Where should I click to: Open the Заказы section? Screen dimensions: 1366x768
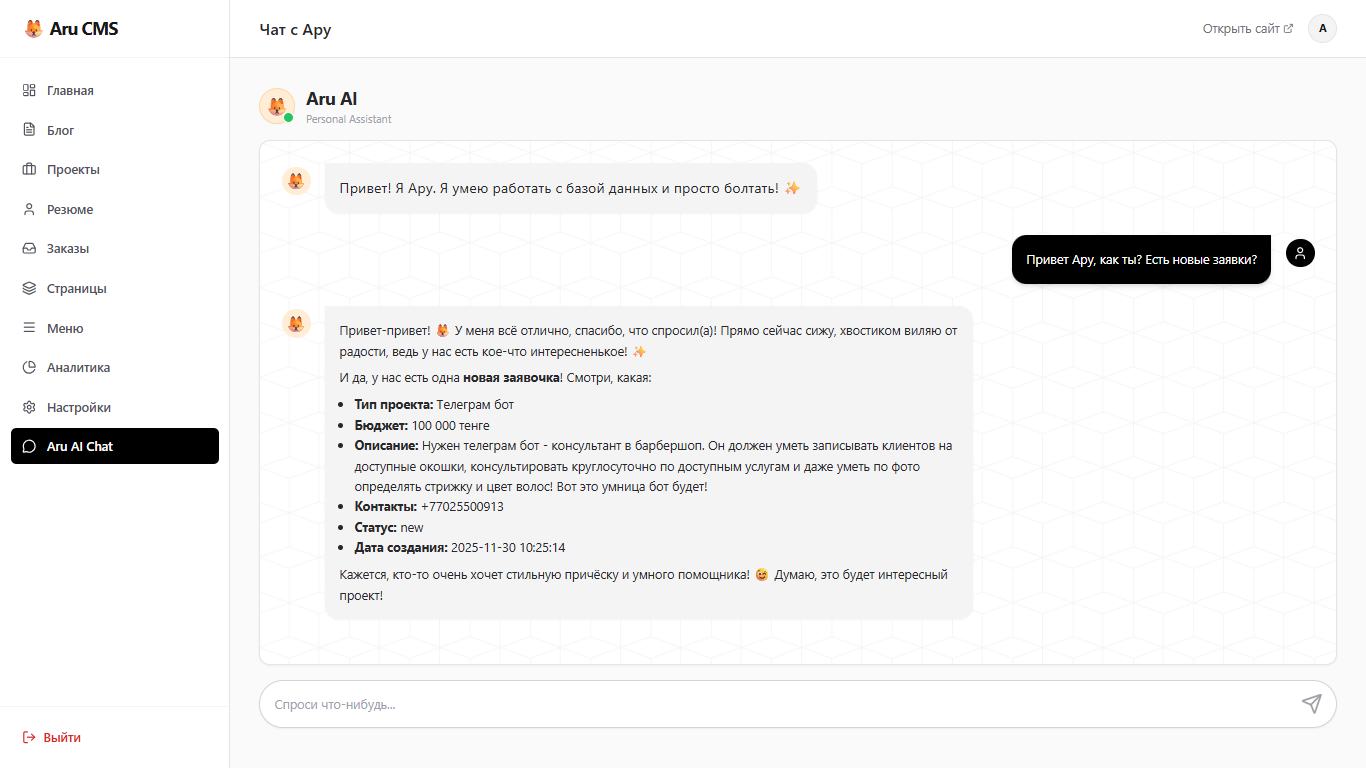pos(68,248)
